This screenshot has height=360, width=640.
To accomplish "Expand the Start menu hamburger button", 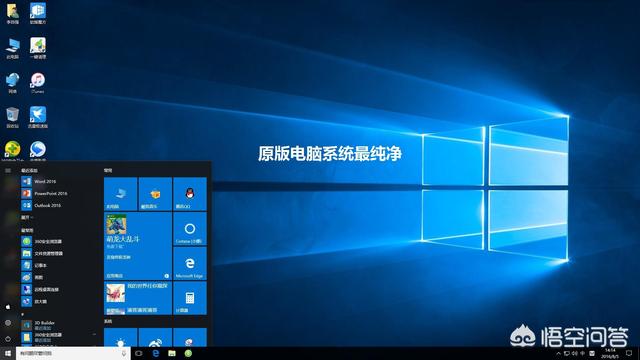I will 8,170.
